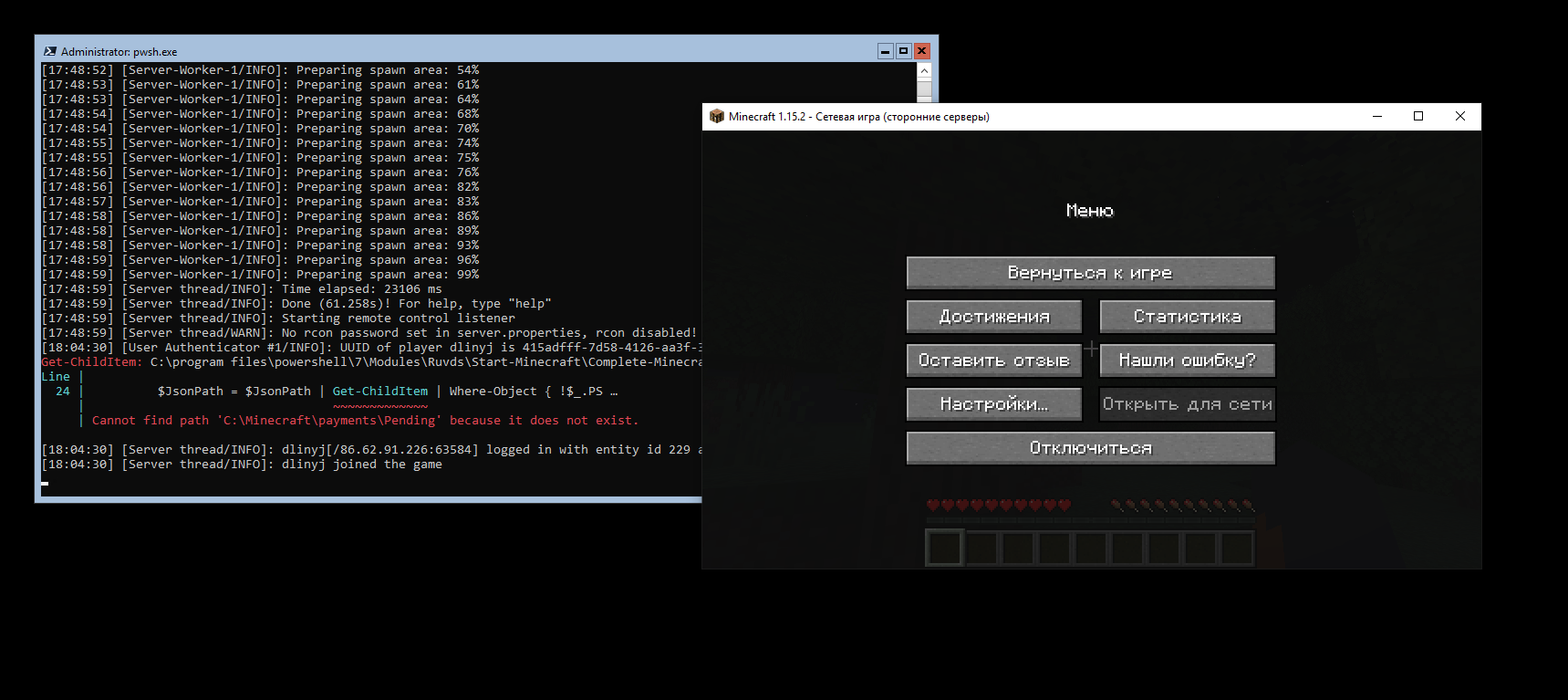The width and height of the screenshot is (1568, 700).
Task: Click the 'Preparing spawn area: 99%' line
Action: pyautogui.click(x=260, y=275)
